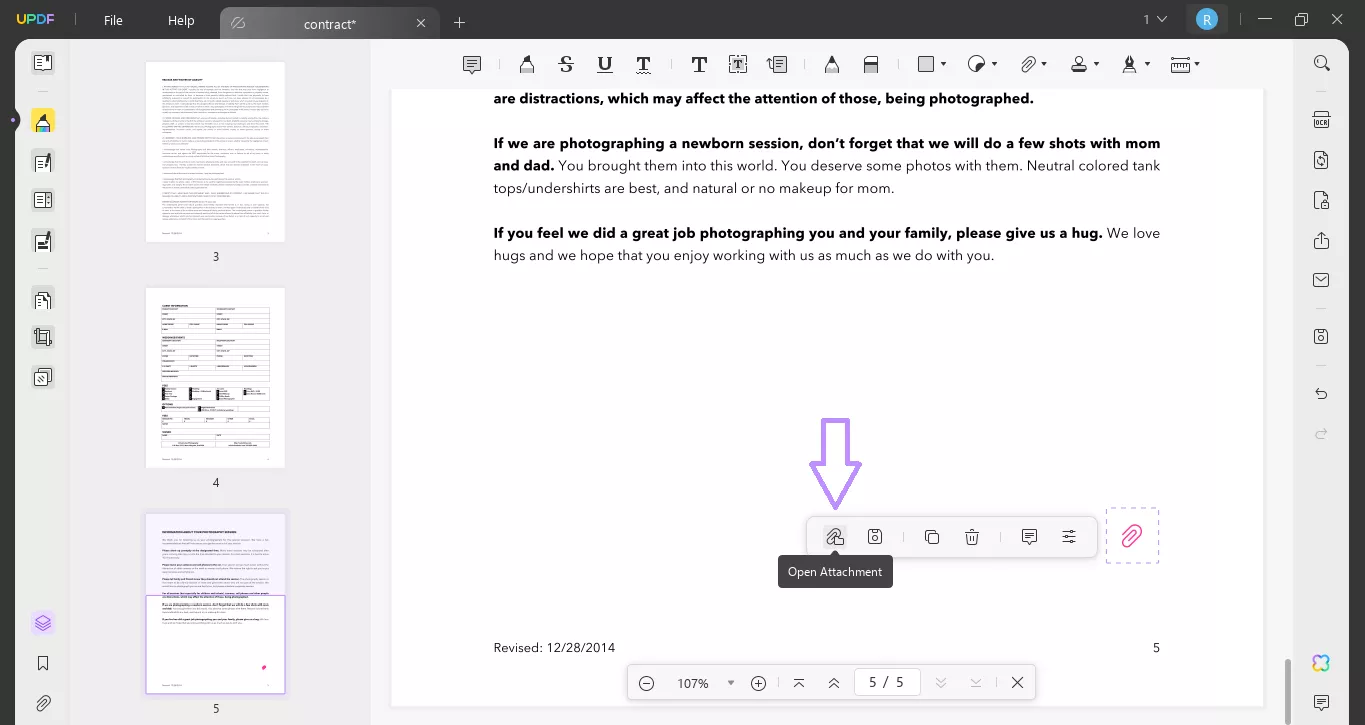The image size is (1365, 725).
Task: Select the Squiggly underline tool
Action: pos(643,64)
